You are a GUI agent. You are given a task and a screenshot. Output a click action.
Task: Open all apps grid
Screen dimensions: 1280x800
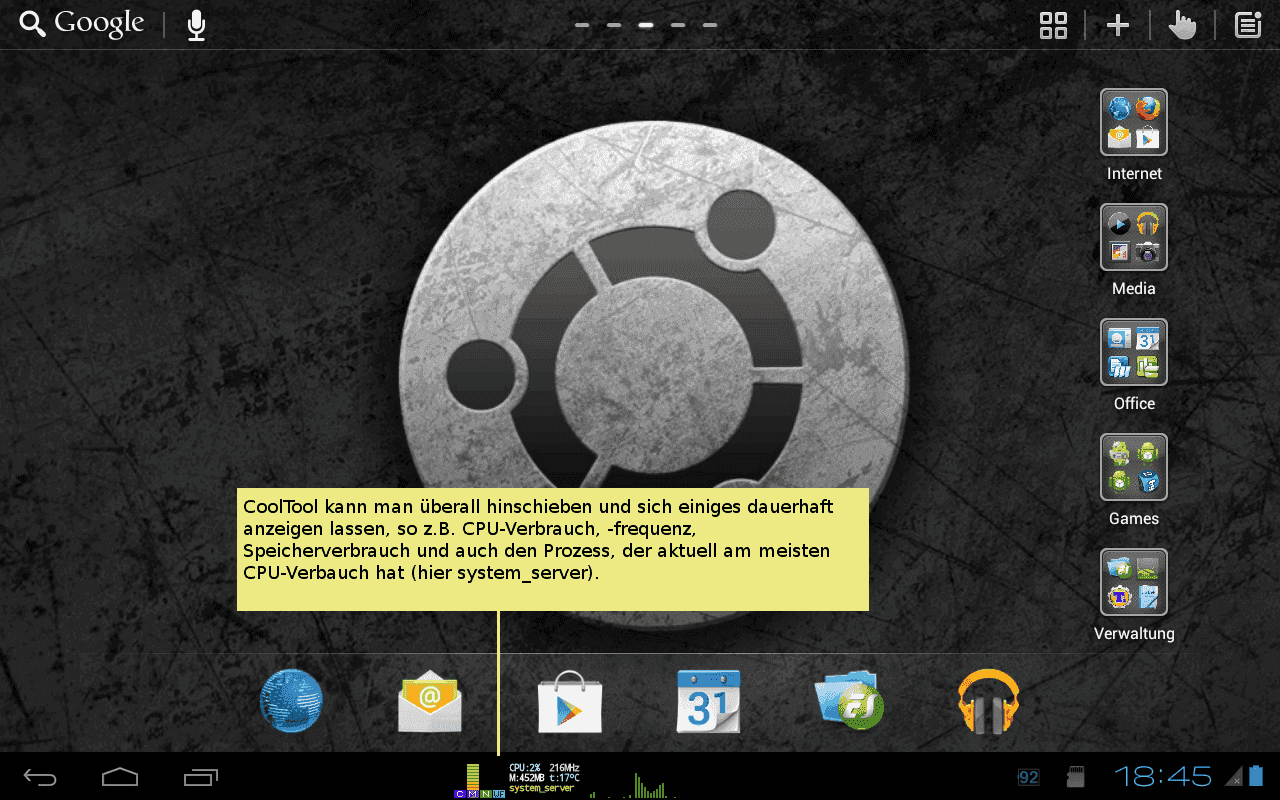(1053, 25)
